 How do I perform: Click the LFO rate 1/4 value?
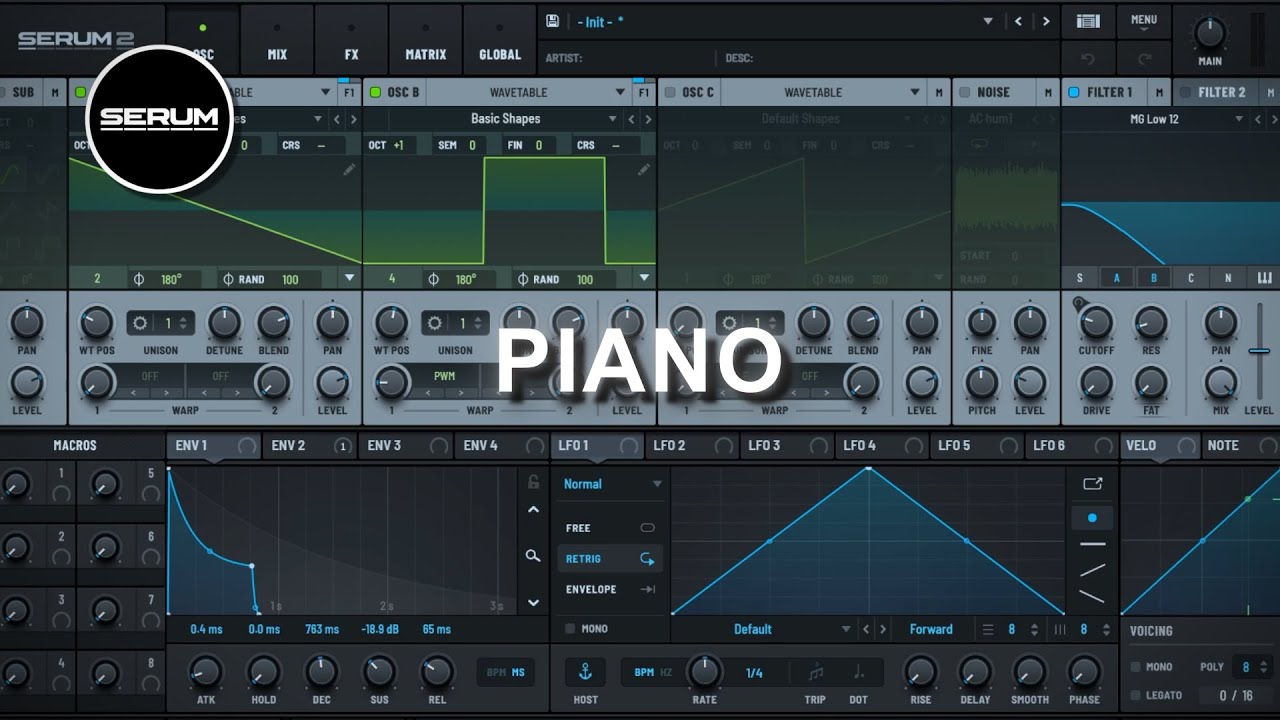click(754, 673)
